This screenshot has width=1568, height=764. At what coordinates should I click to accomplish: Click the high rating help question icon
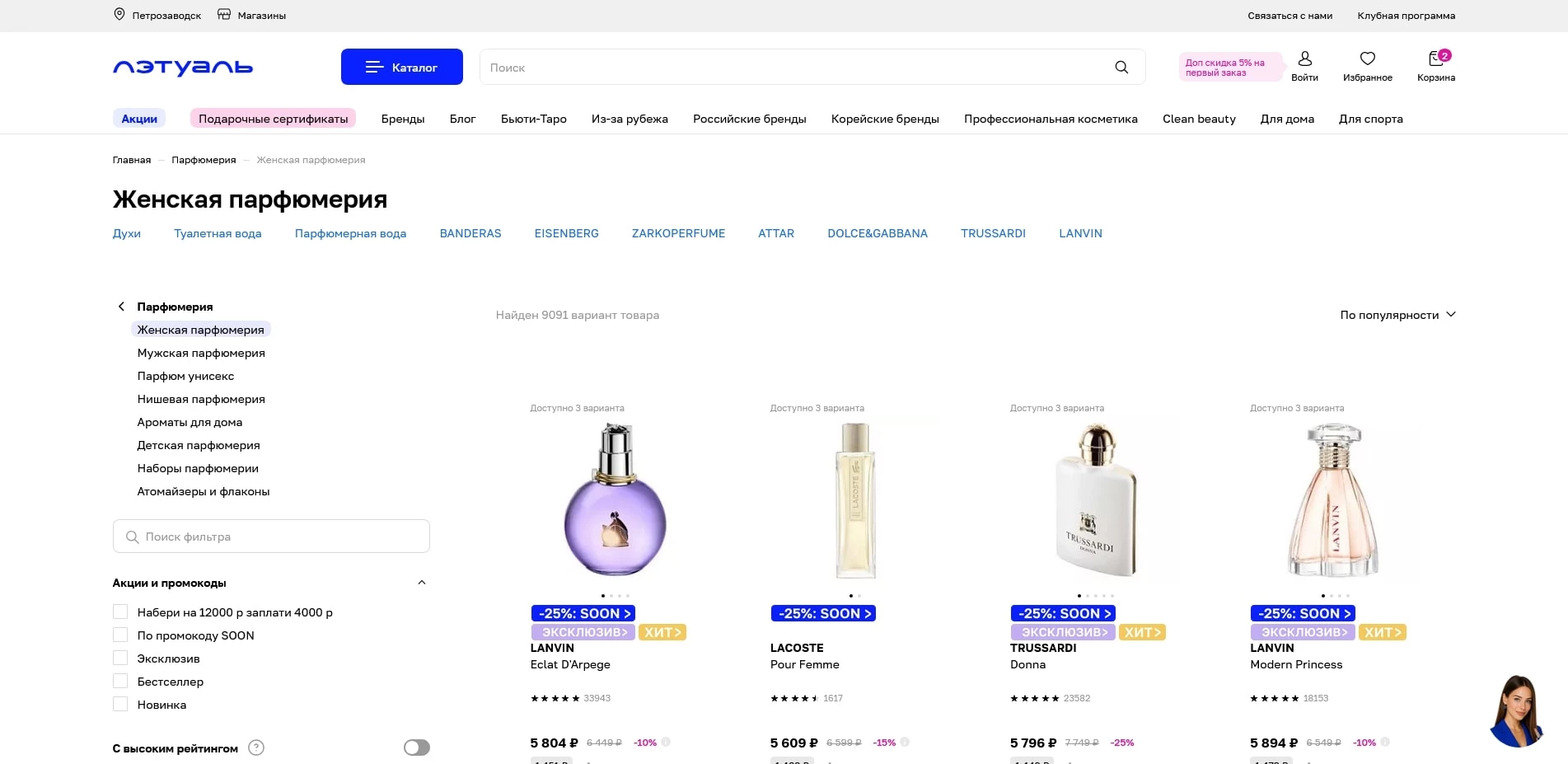(256, 748)
